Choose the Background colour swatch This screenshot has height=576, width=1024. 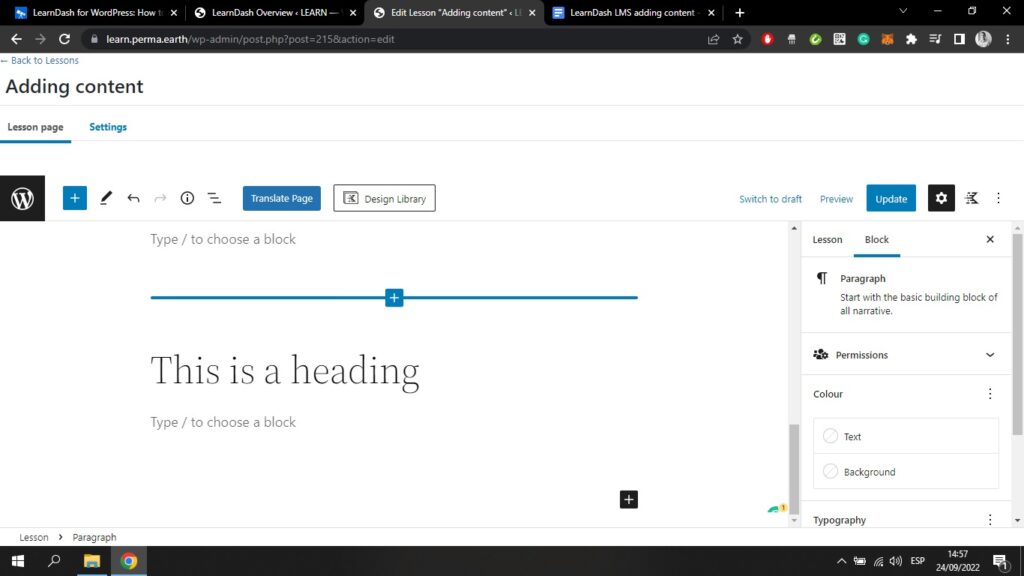(x=831, y=471)
